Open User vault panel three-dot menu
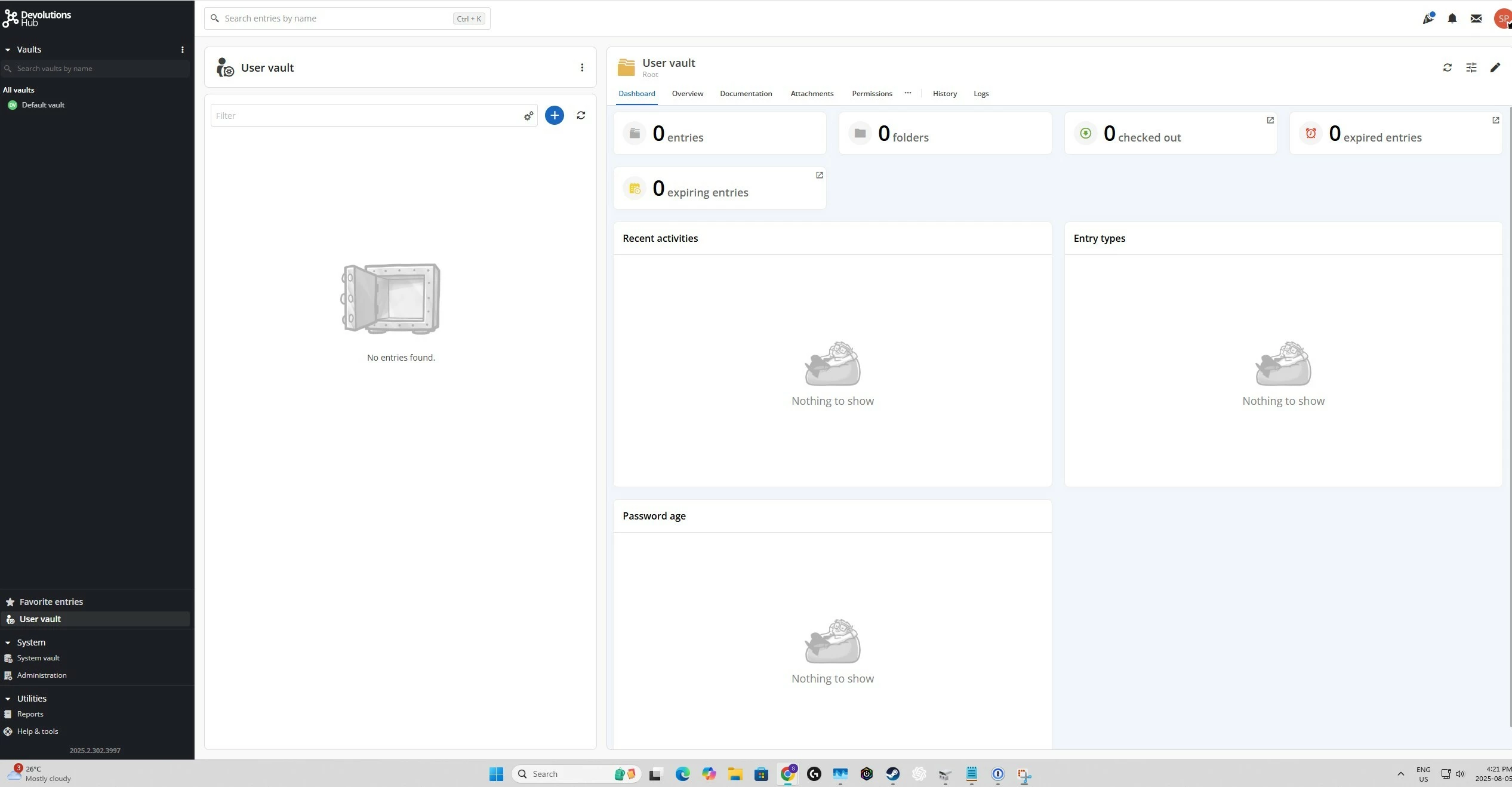Screen dimensions: 1512x787 582,67
